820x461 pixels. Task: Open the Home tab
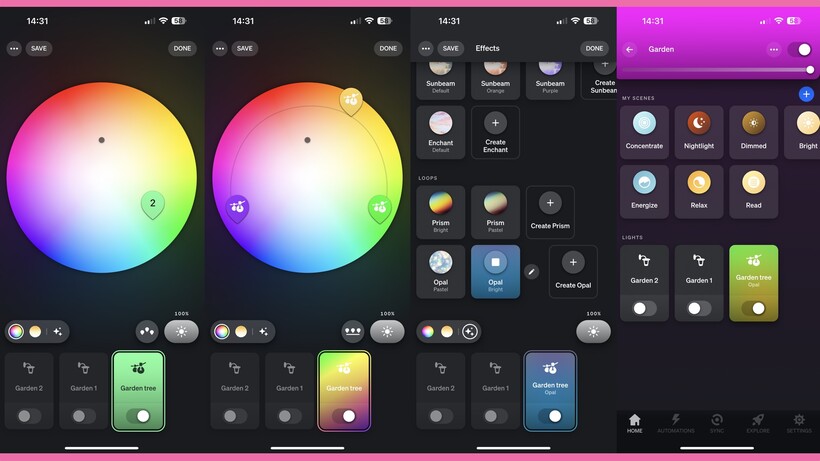(x=634, y=424)
